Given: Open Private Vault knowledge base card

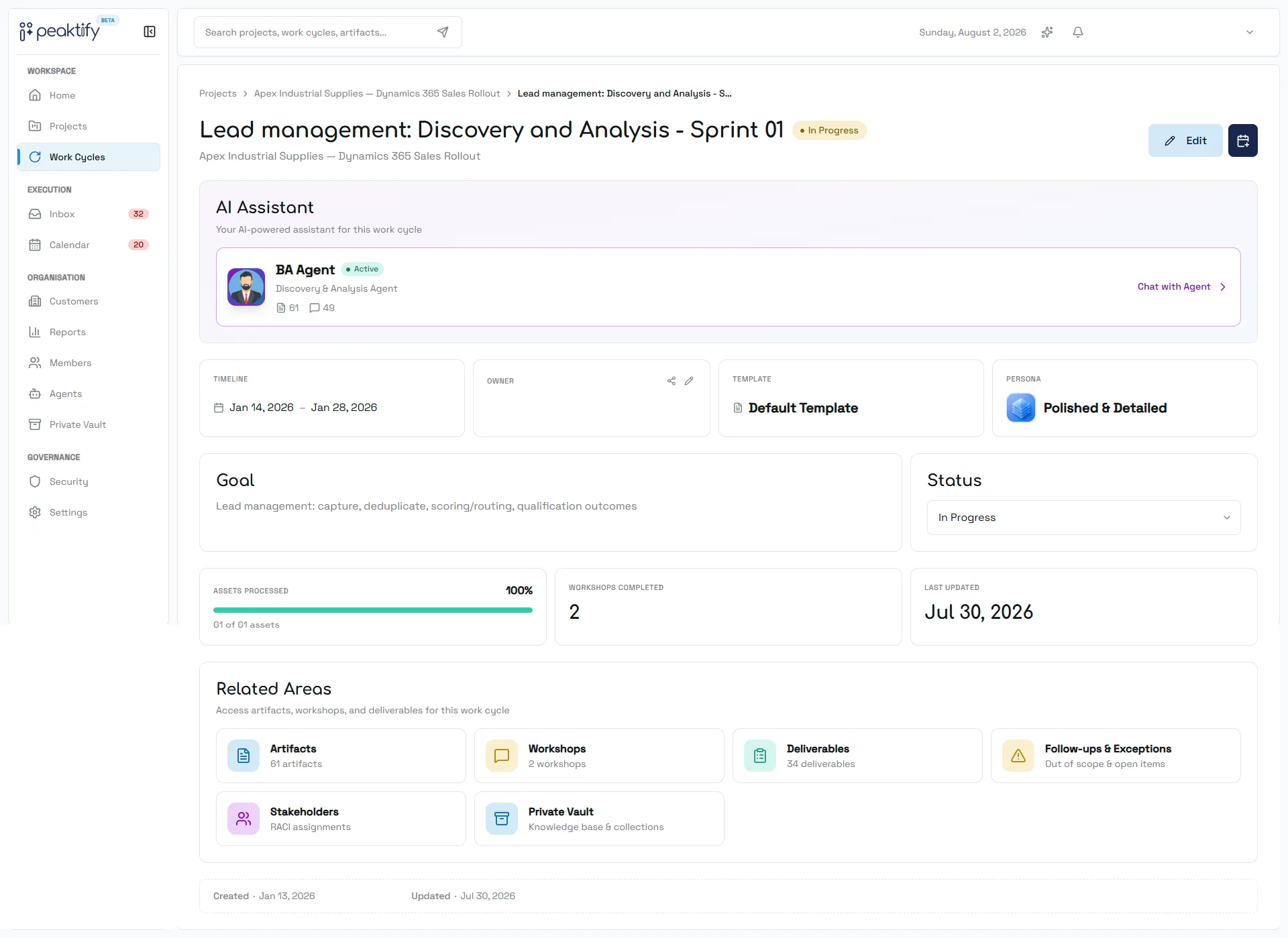Looking at the screenshot, I should pos(599,819).
